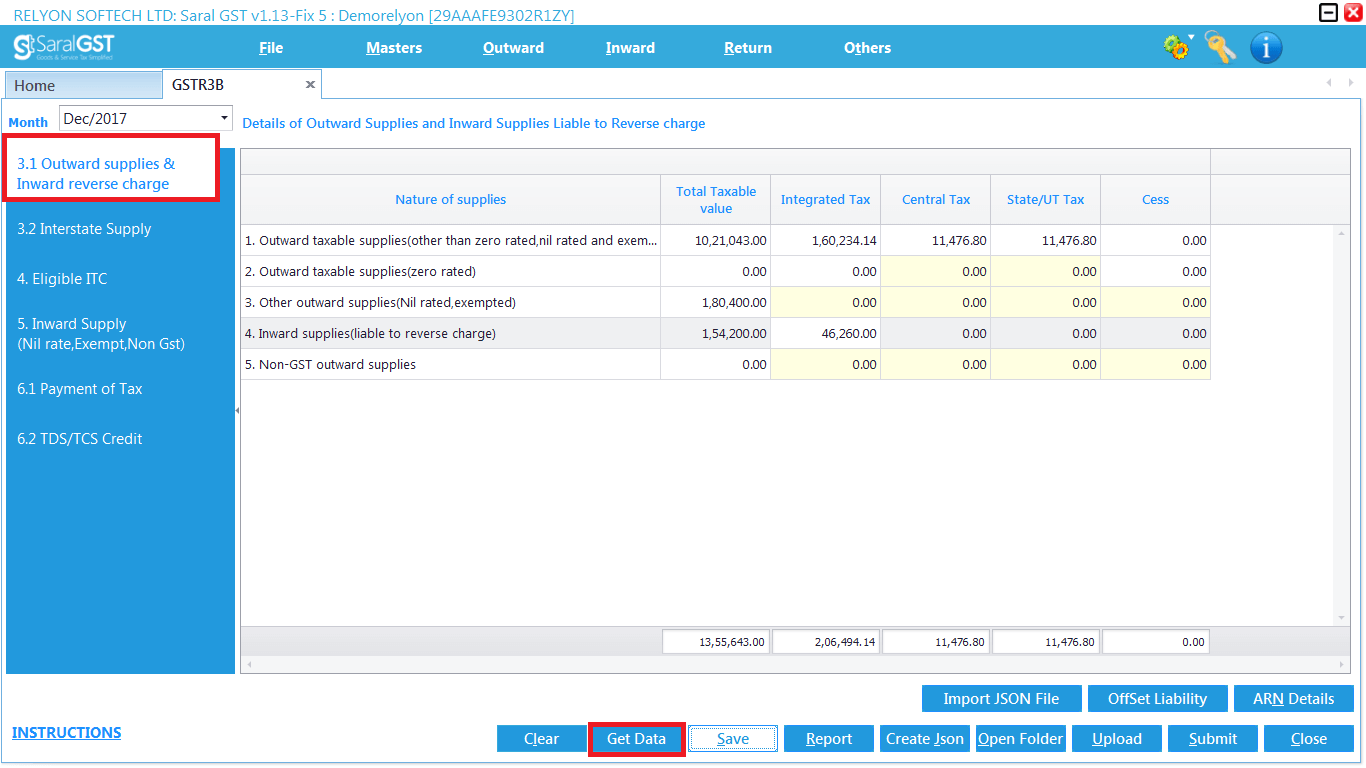The height and width of the screenshot is (768, 1366).
Task: Open the File menu
Action: tap(271, 48)
